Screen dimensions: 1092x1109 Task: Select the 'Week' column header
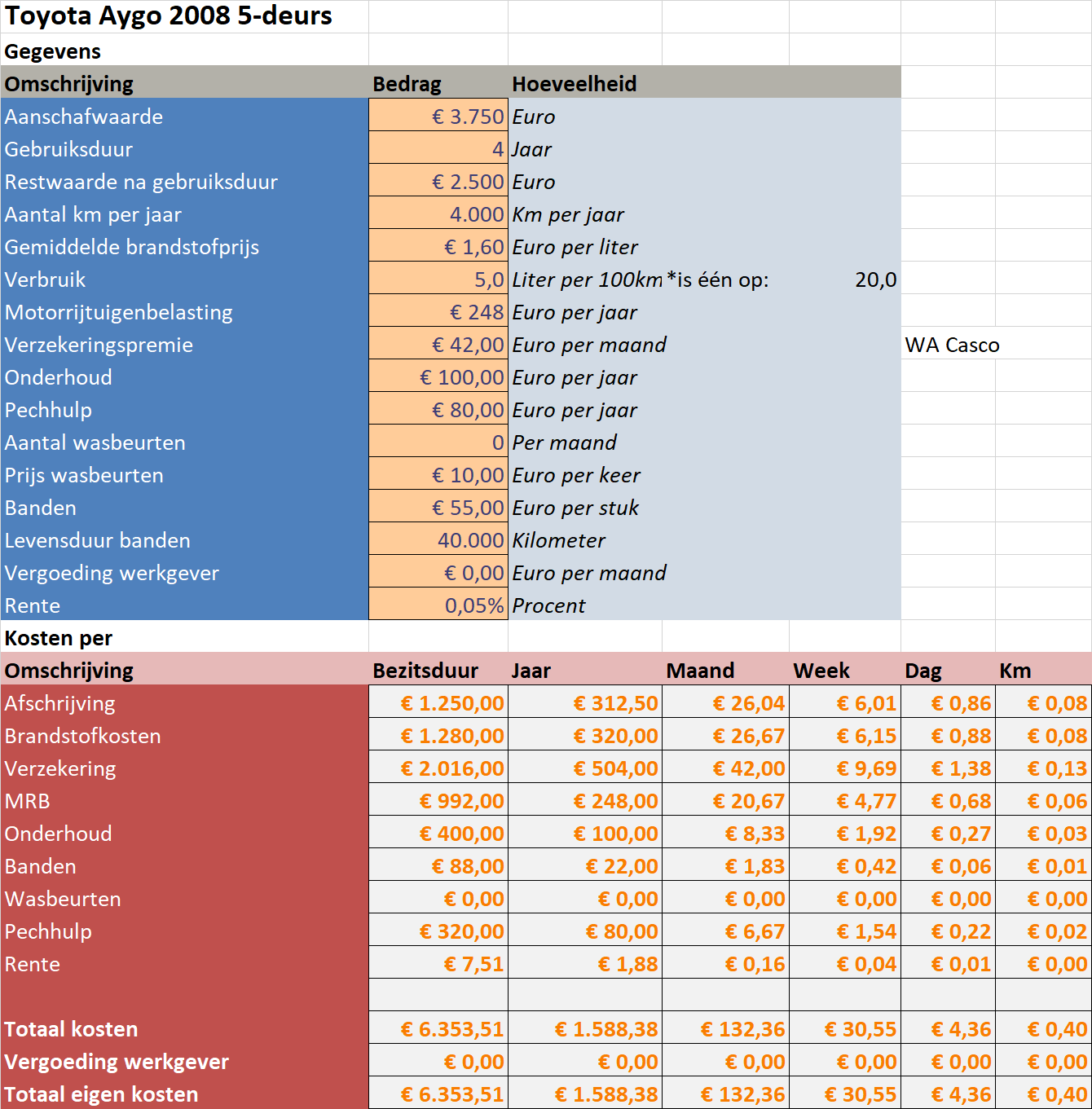pos(845,669)
